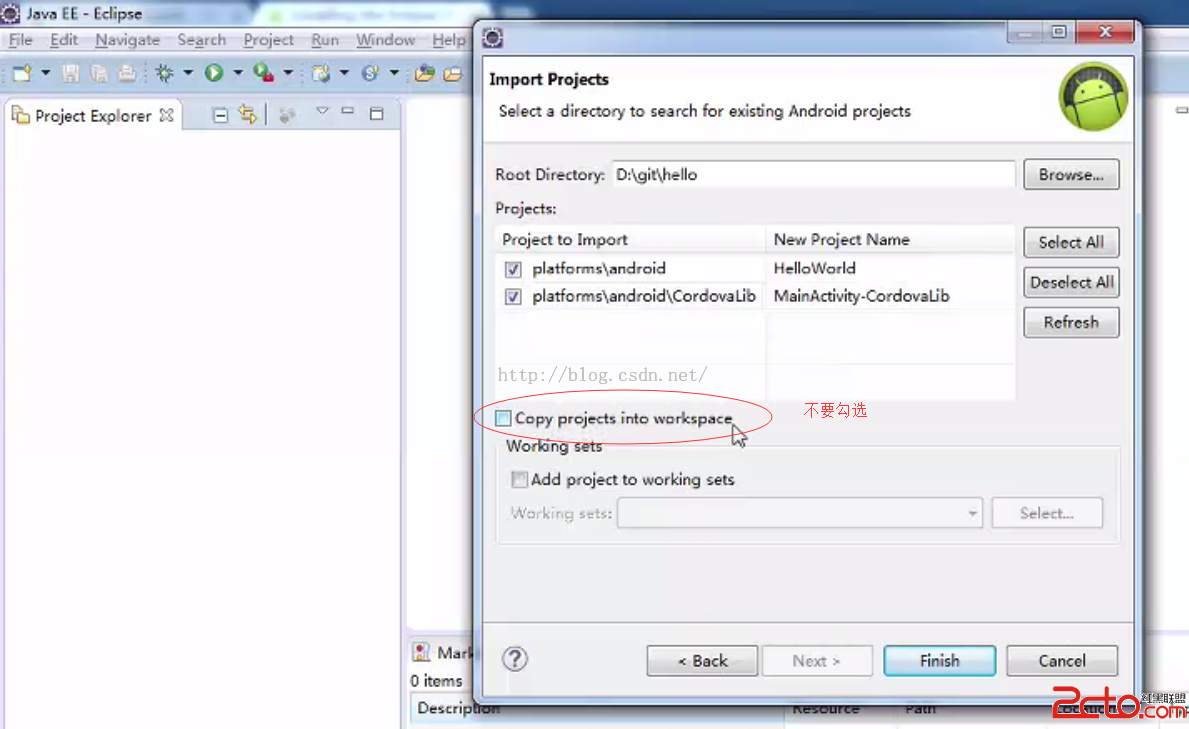Screen dimensions: 1189x729
Task: Close the Project Explorer view tab
Action: pyautogui.click(x=167, y=115)
